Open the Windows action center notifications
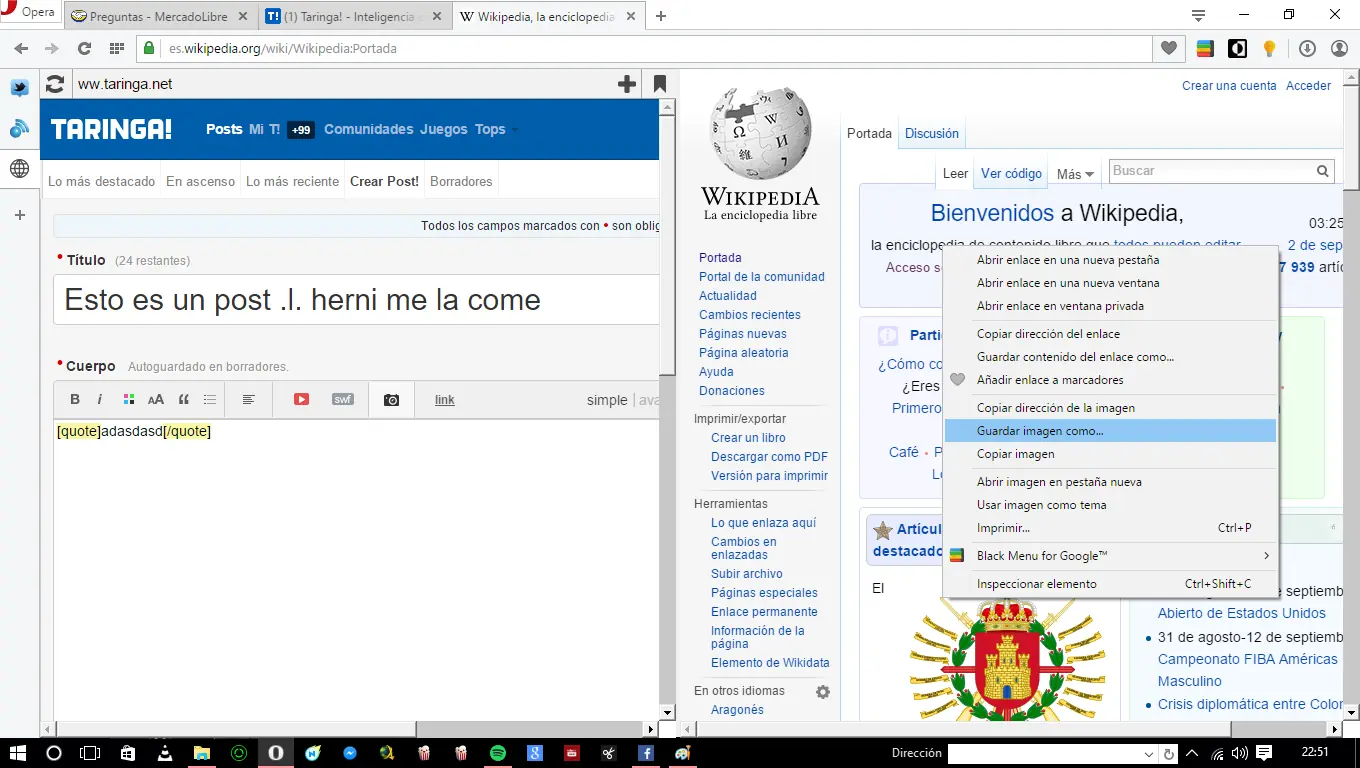 point(1264,753)
